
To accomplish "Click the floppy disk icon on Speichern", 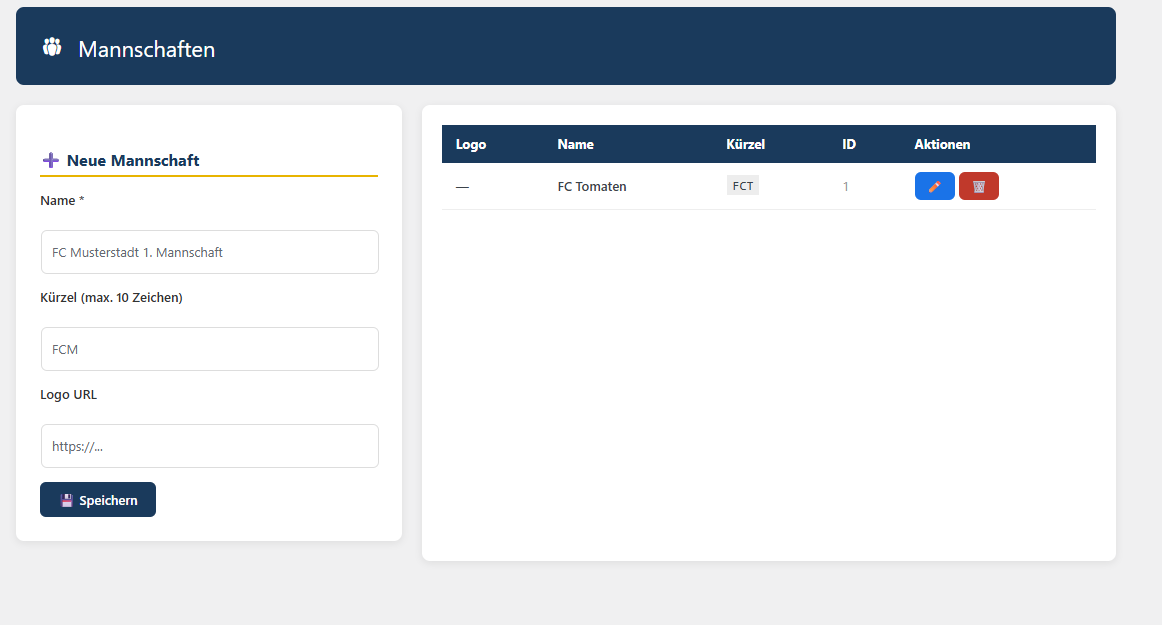I will (x=67, y=500).
